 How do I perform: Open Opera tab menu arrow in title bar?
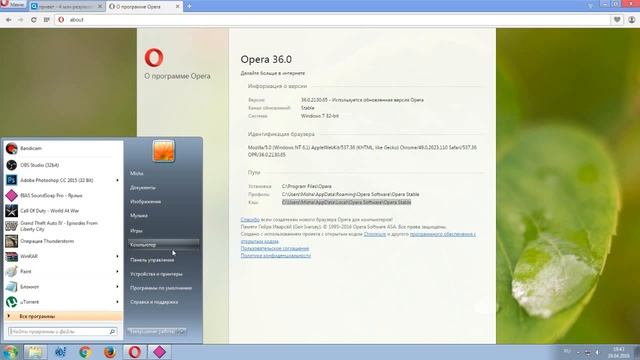(590, 5)
